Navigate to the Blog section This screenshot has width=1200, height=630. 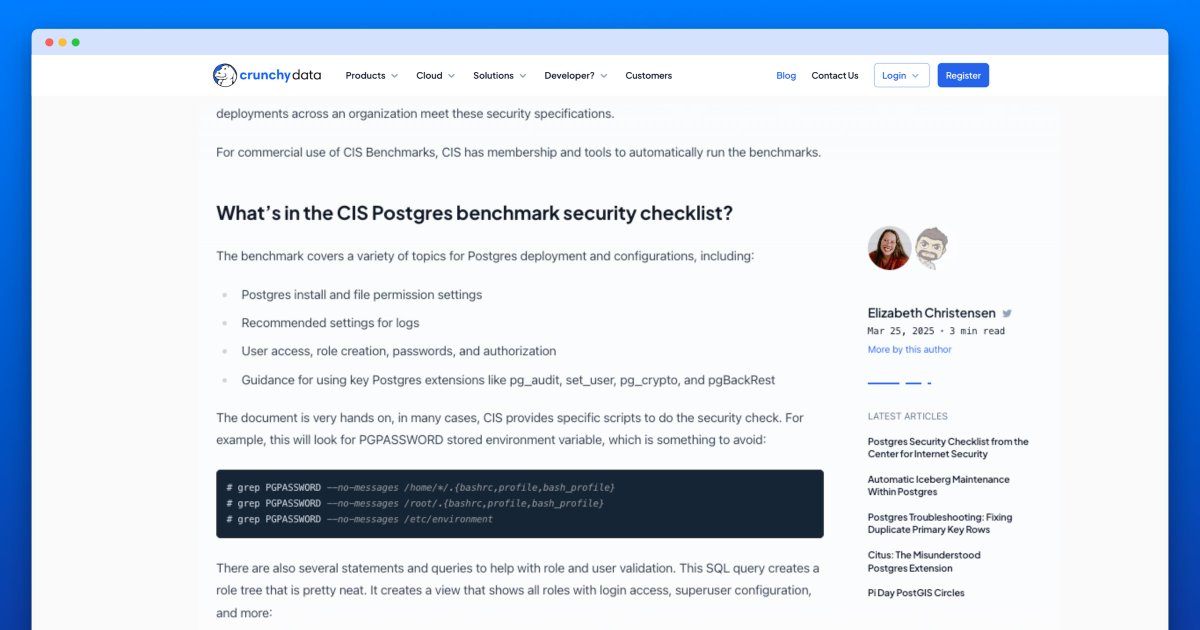point(786,75)
